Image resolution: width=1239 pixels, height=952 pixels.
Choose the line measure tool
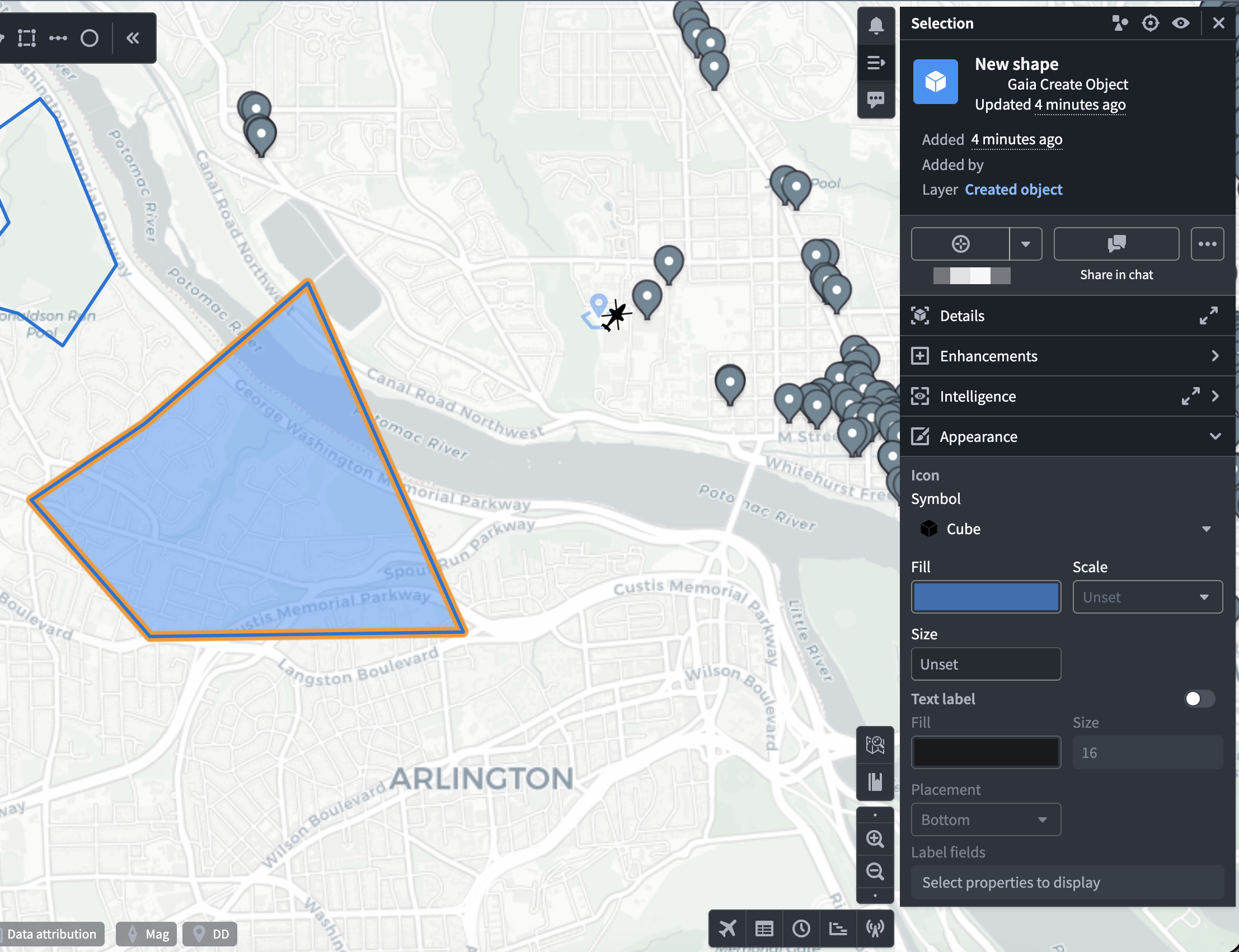tap(58, 38)
